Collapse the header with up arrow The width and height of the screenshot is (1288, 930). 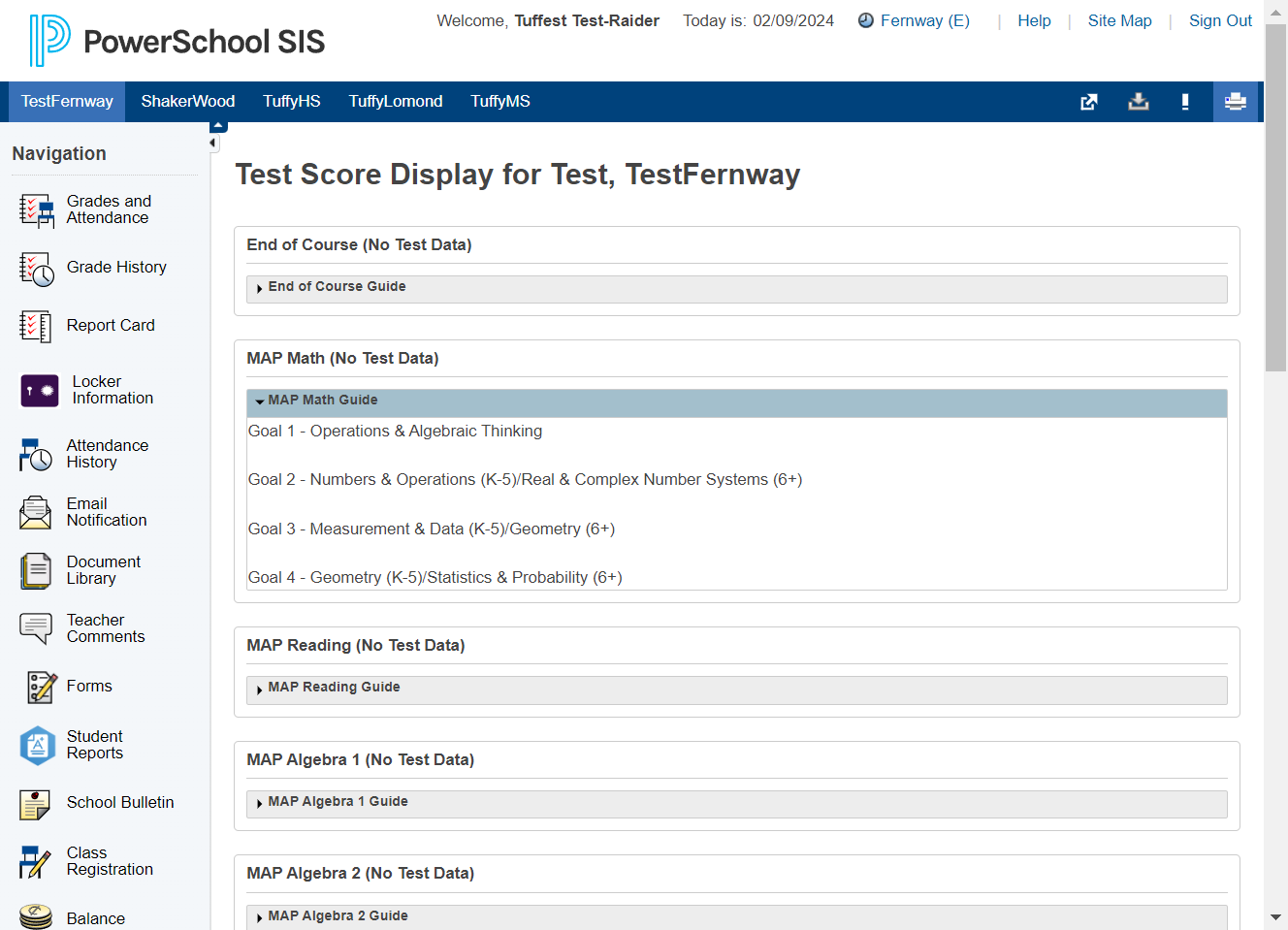(x=218, y=126)
